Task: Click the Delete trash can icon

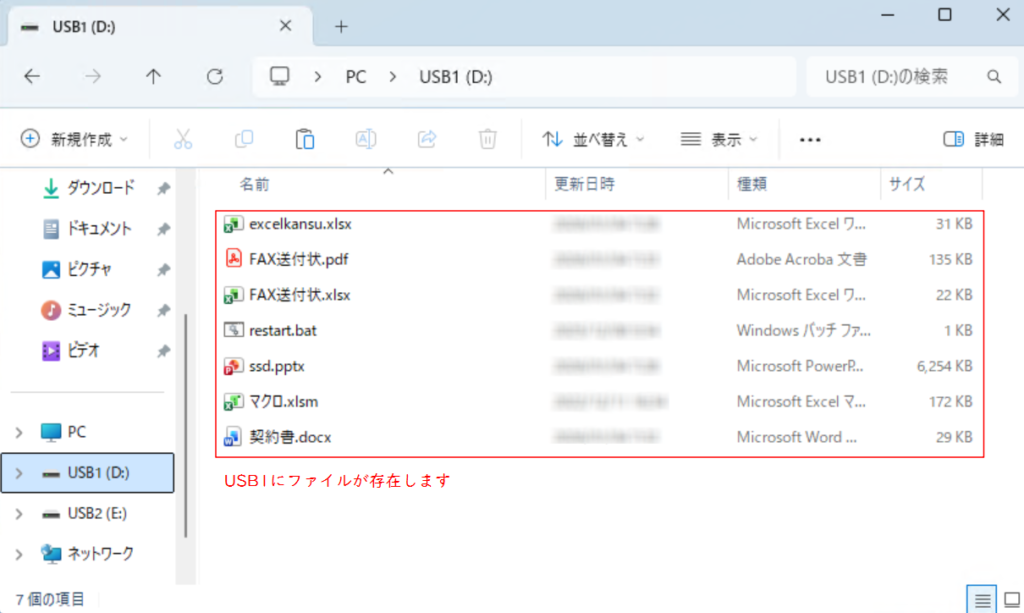Action: (x=487, y=139)
